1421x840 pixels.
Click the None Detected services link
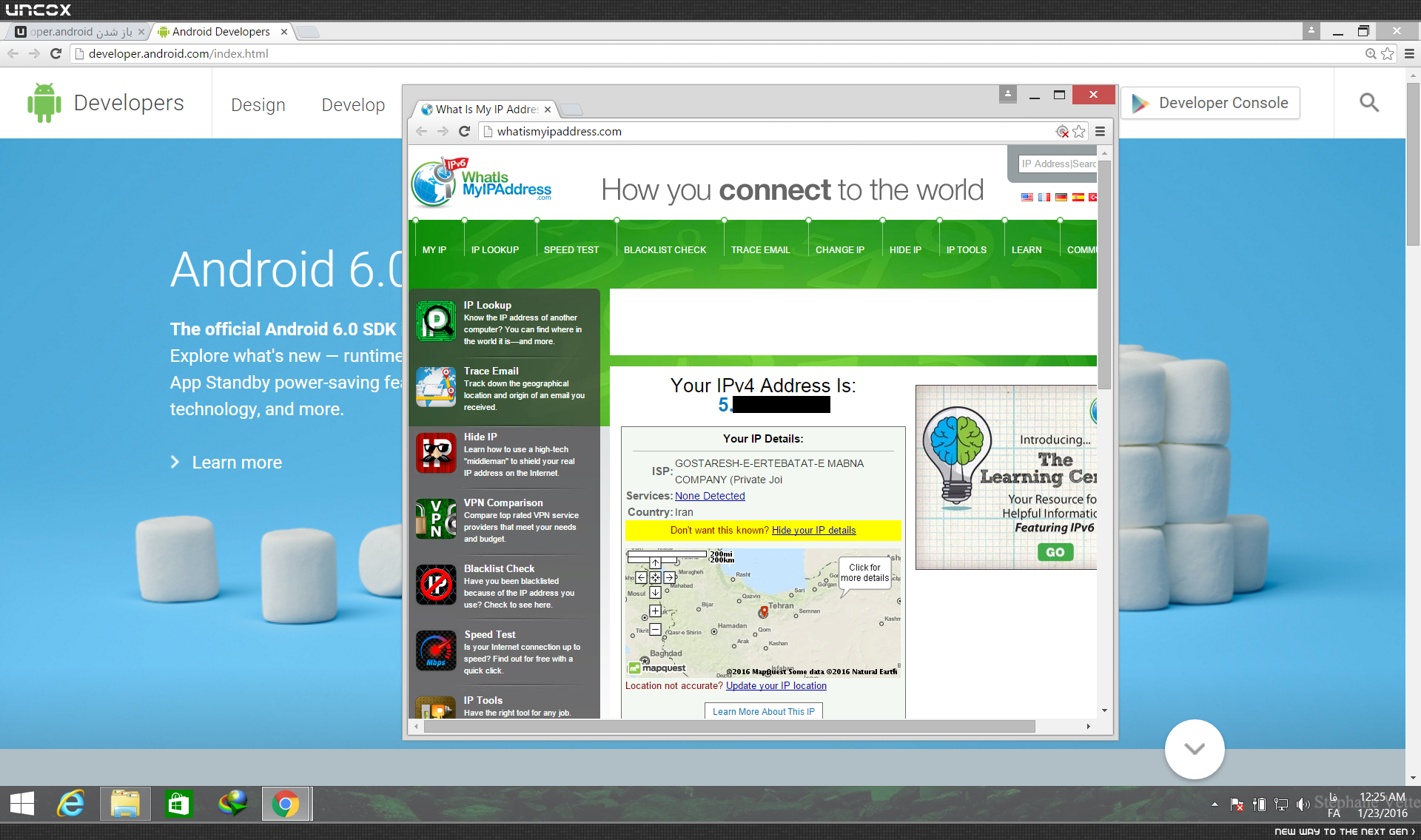[710, 496]
